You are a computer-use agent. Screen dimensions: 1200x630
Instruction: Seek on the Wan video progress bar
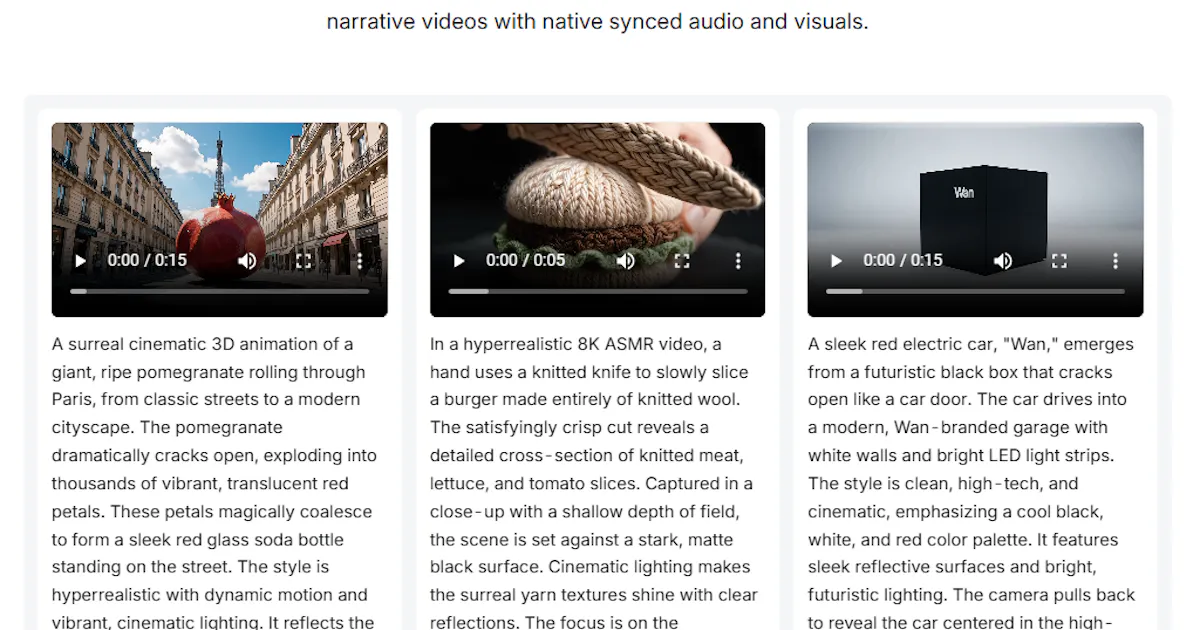[976, 291]
